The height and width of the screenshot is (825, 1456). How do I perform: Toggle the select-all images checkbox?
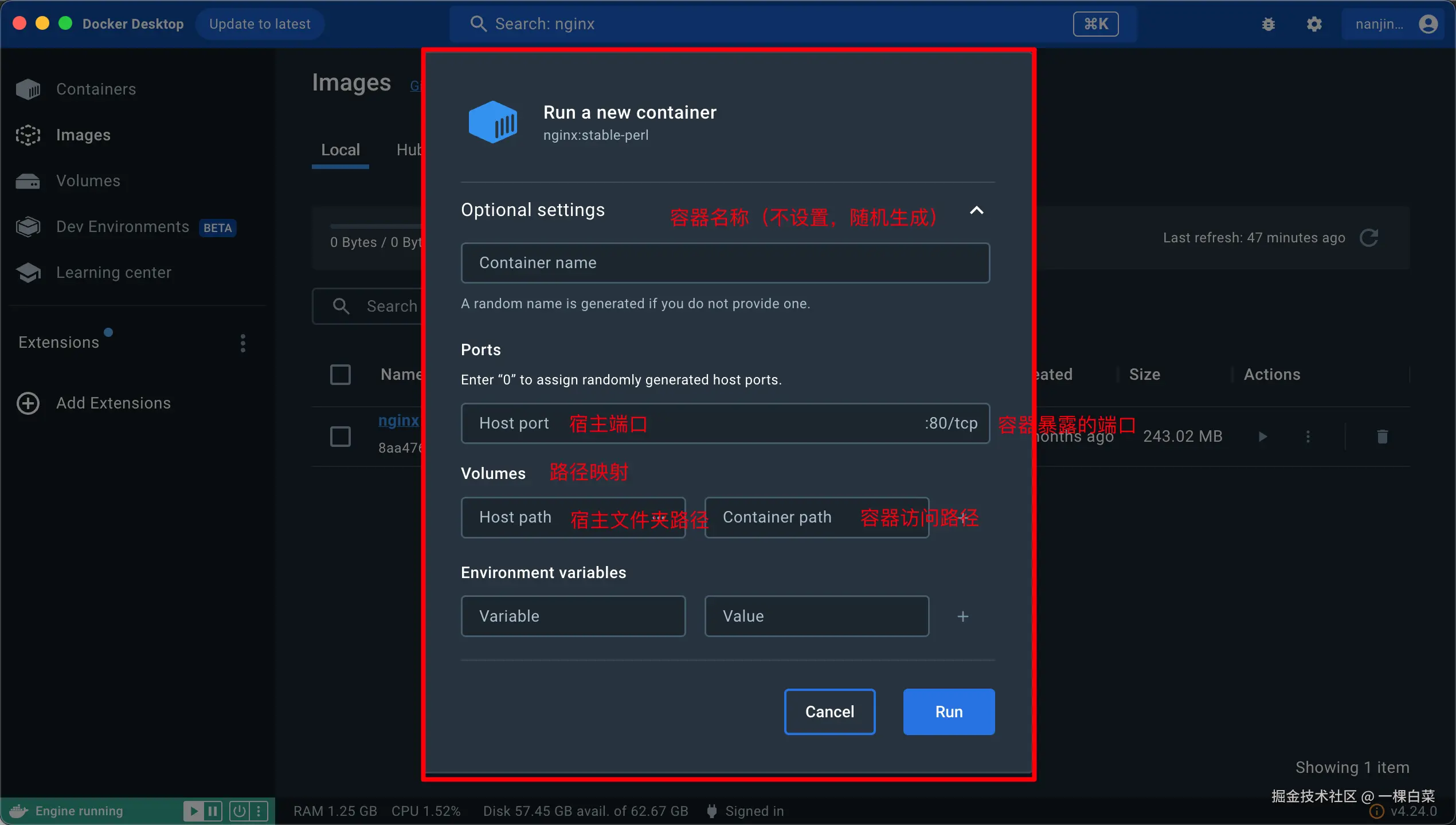pyautogui.click(x=340, y=375)
